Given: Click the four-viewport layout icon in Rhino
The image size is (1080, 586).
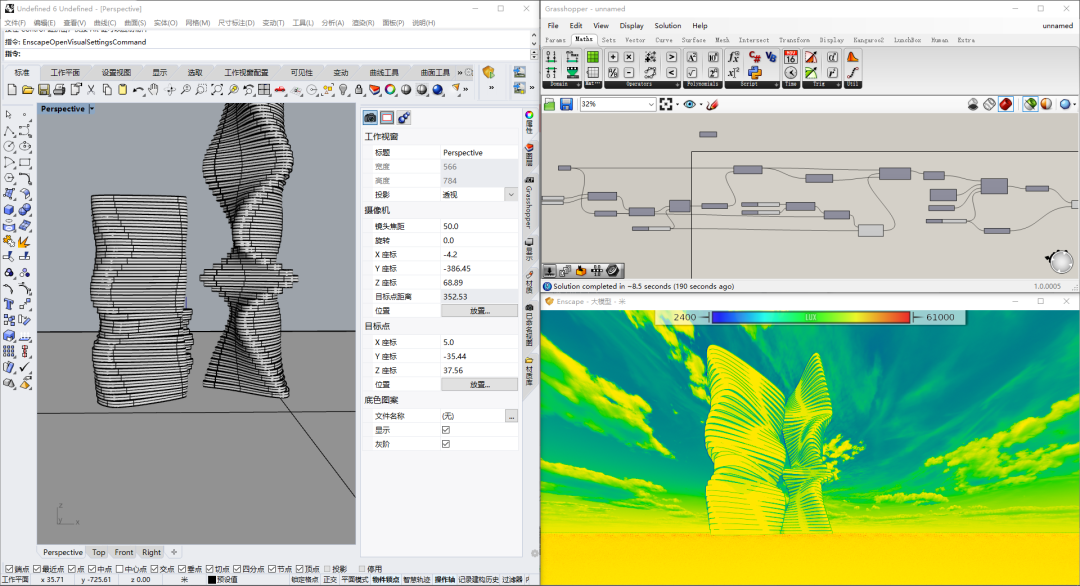Looking at the screenshot, I should tap(264, 90).
